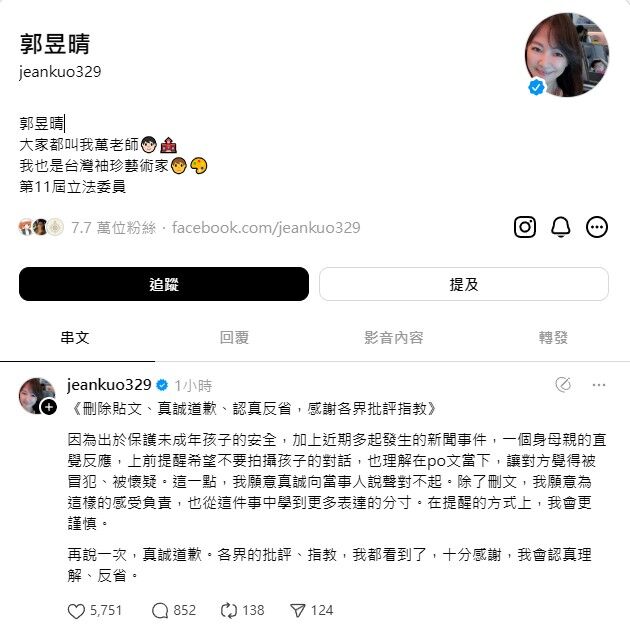Open comments via the speech bubble icon
The width and height of the screenshot is (630, 635).
coord(160,611)
